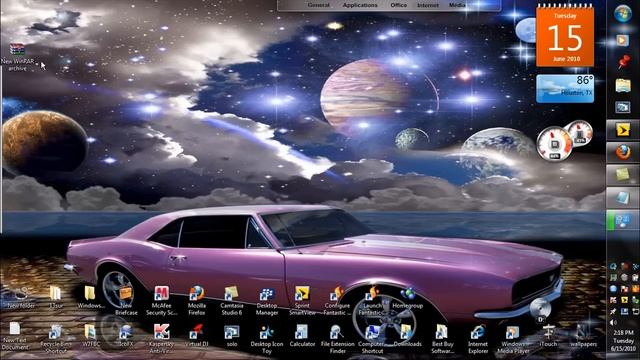Open the Homegroup desktop icon
640x360 pixels.
(407, 298)
